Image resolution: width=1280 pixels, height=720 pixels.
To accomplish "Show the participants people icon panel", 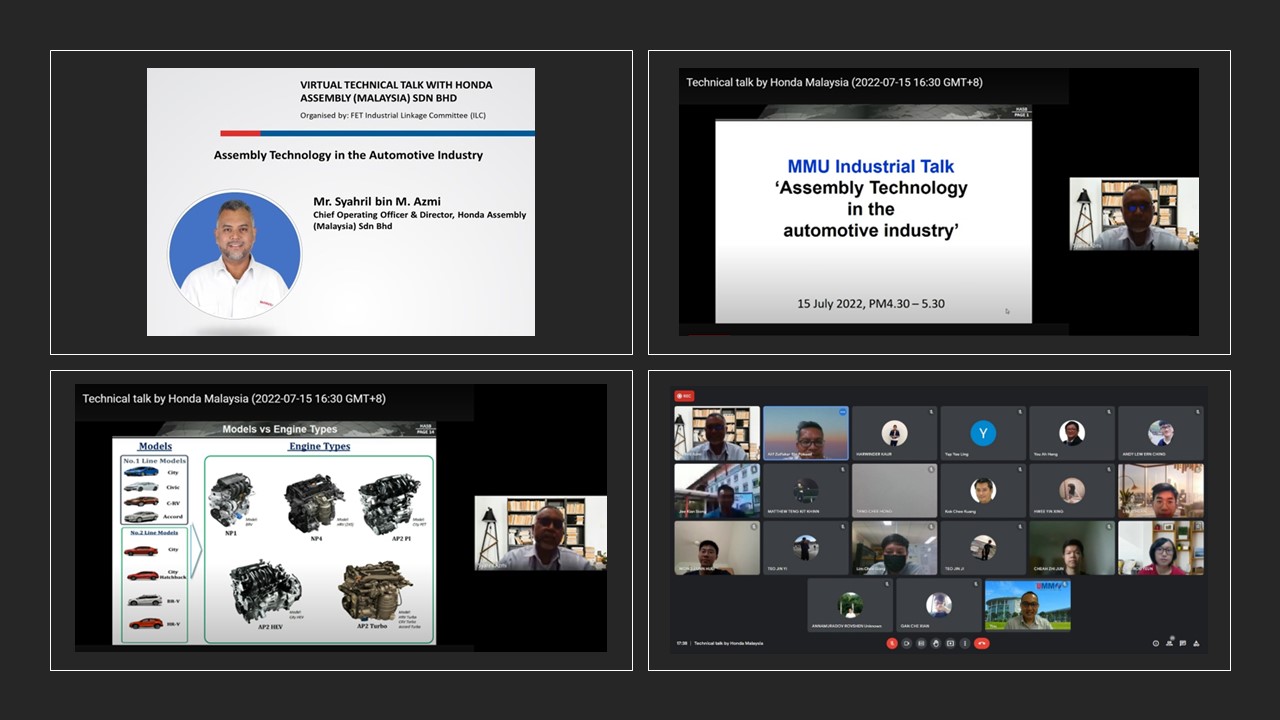I will 1169,643.
